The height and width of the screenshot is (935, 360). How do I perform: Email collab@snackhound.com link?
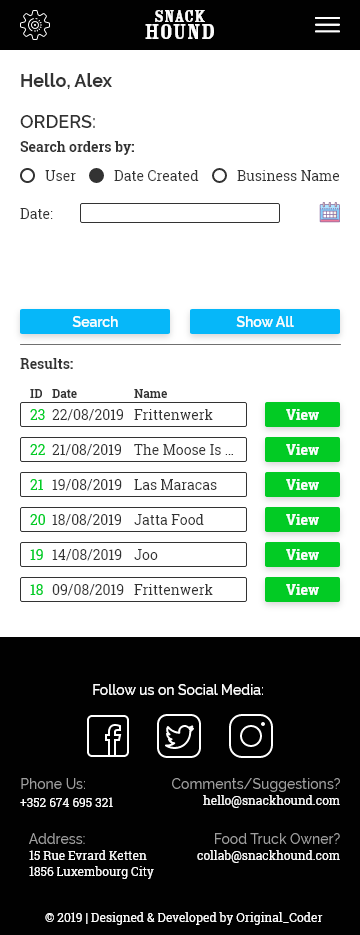tap(268, 855)
